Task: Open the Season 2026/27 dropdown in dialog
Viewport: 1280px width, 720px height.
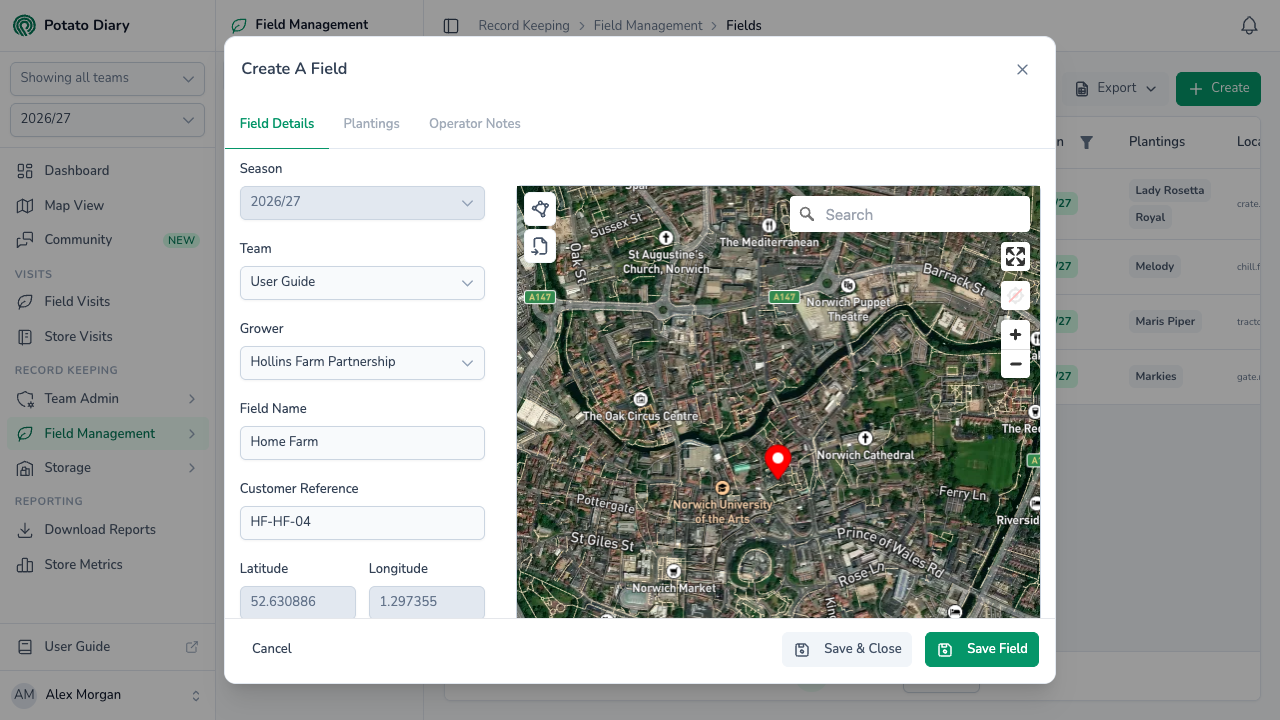Action: point(362,202)
